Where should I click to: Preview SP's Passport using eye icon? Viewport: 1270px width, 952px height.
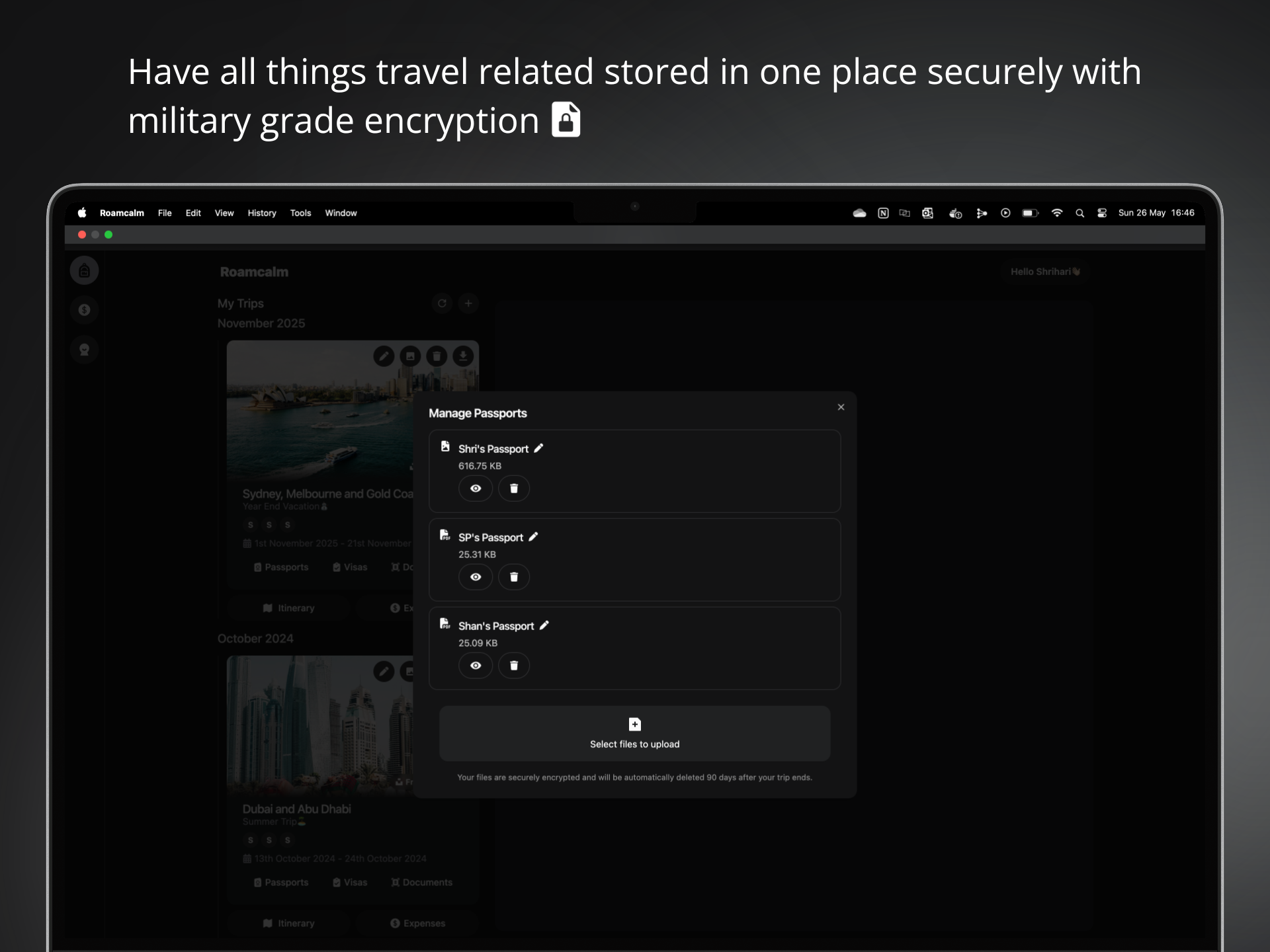coord(476,577)
